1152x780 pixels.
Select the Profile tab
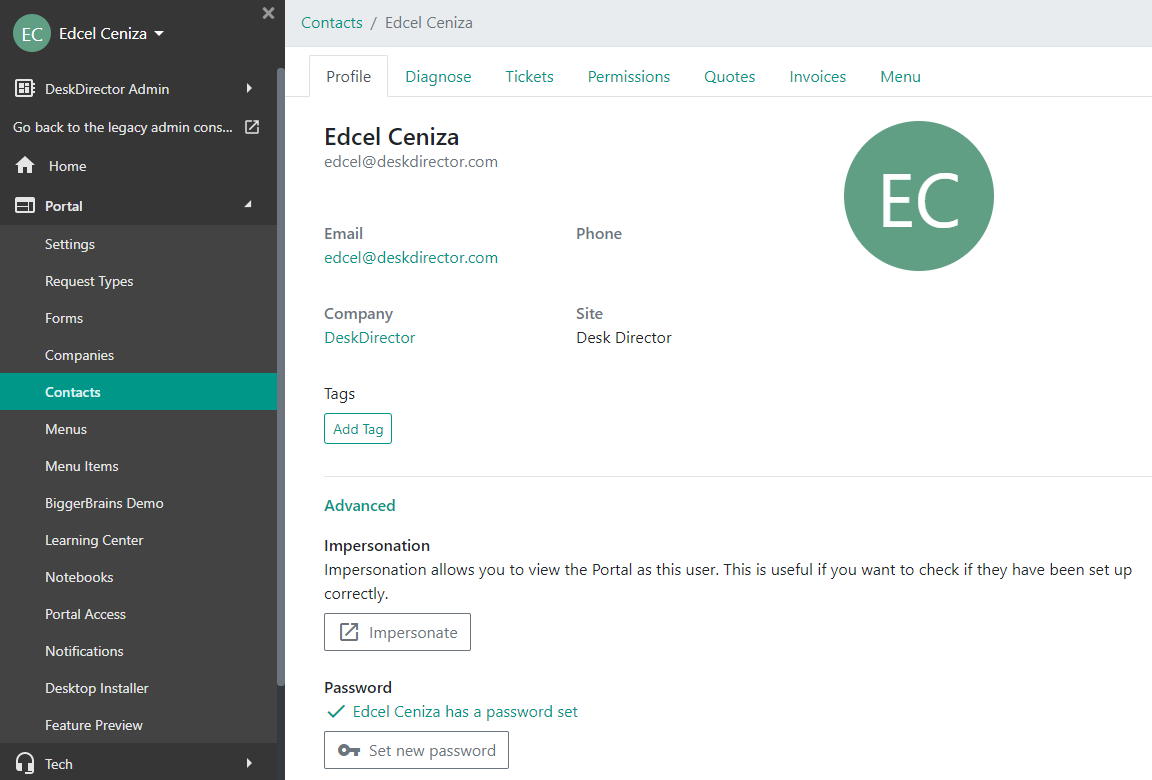tap(348, 76)
